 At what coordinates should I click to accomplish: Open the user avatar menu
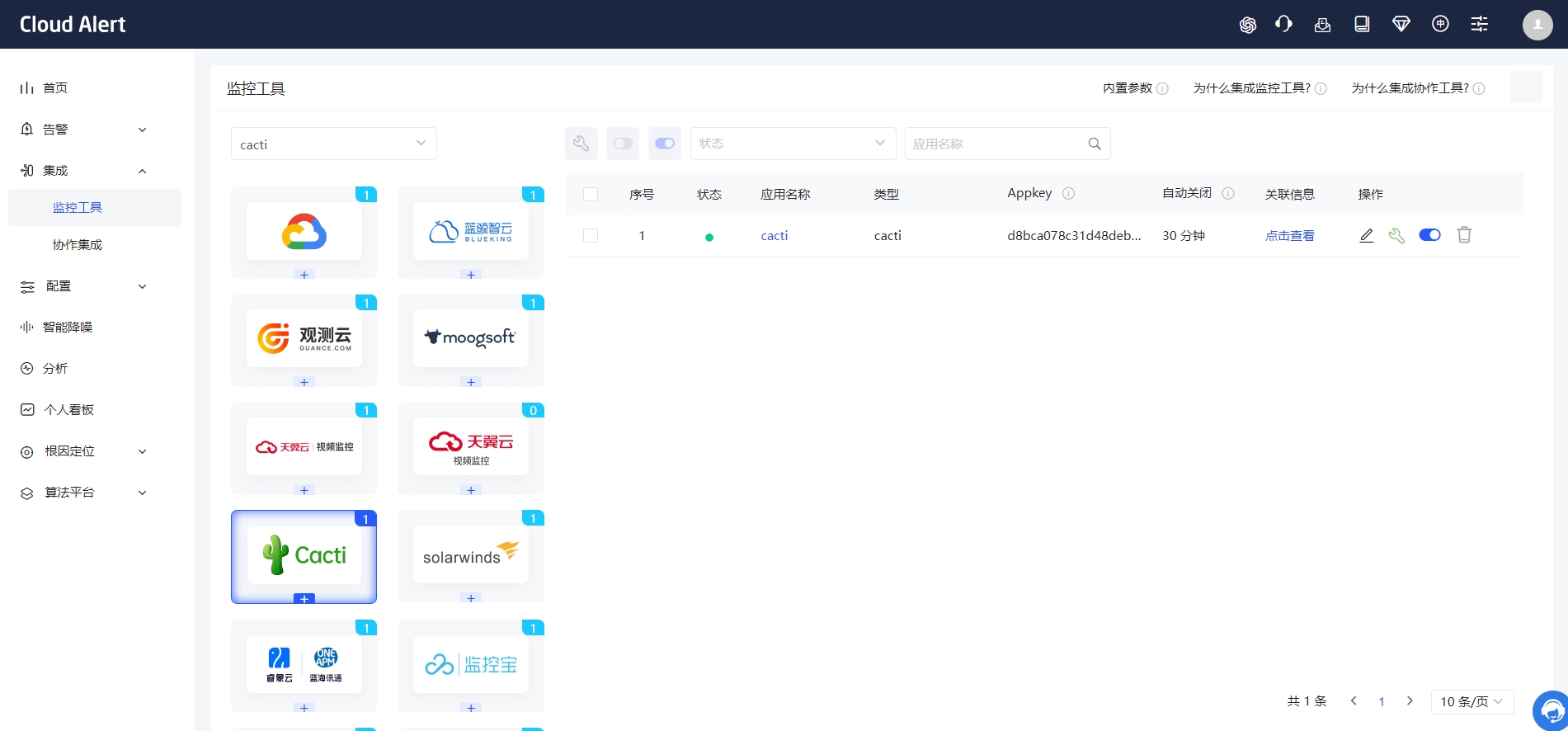1537,25
